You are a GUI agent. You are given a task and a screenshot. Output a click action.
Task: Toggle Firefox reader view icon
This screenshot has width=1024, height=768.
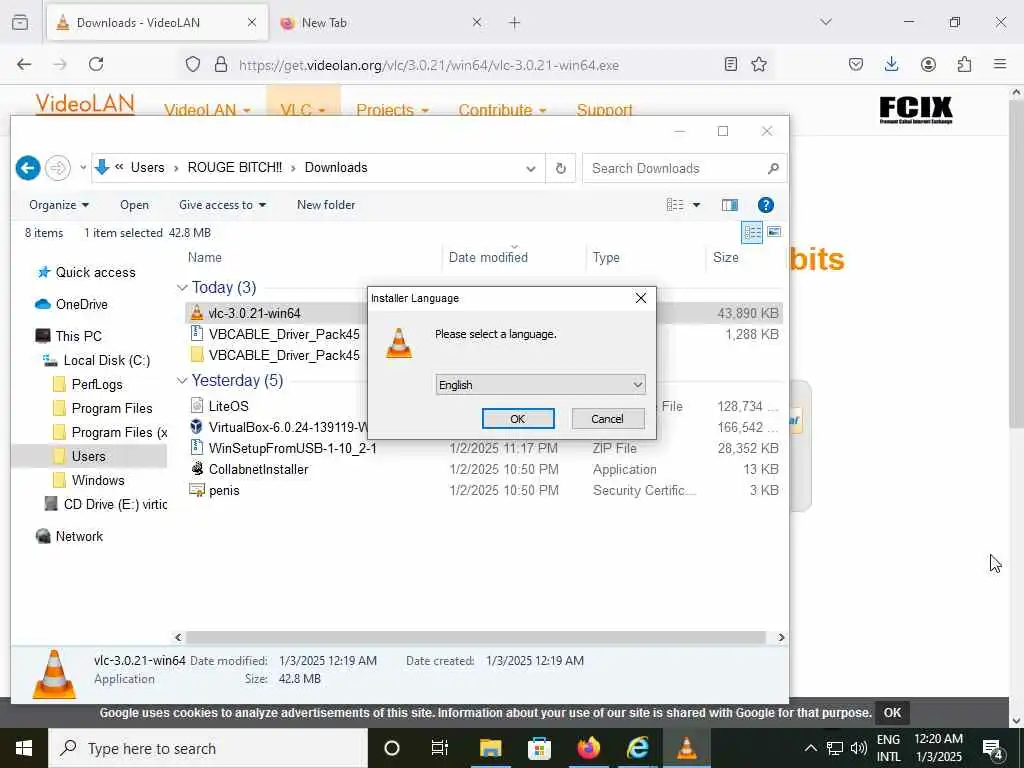731,64
